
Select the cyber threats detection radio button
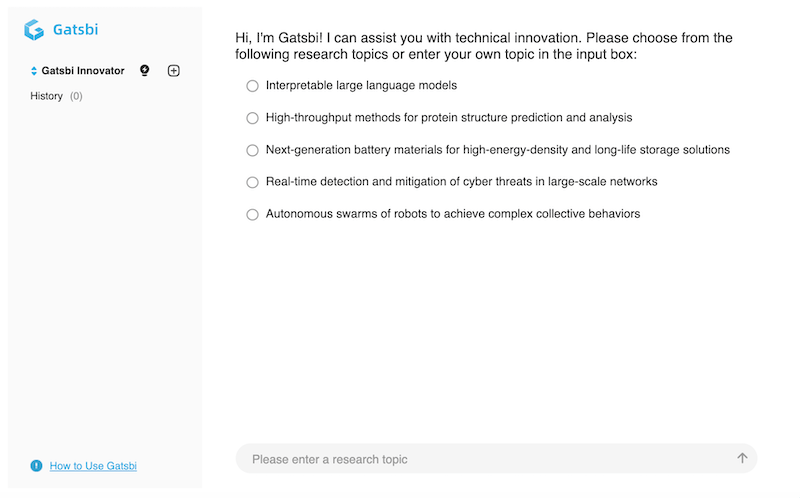pyautogui.click(x=253, y=182)
